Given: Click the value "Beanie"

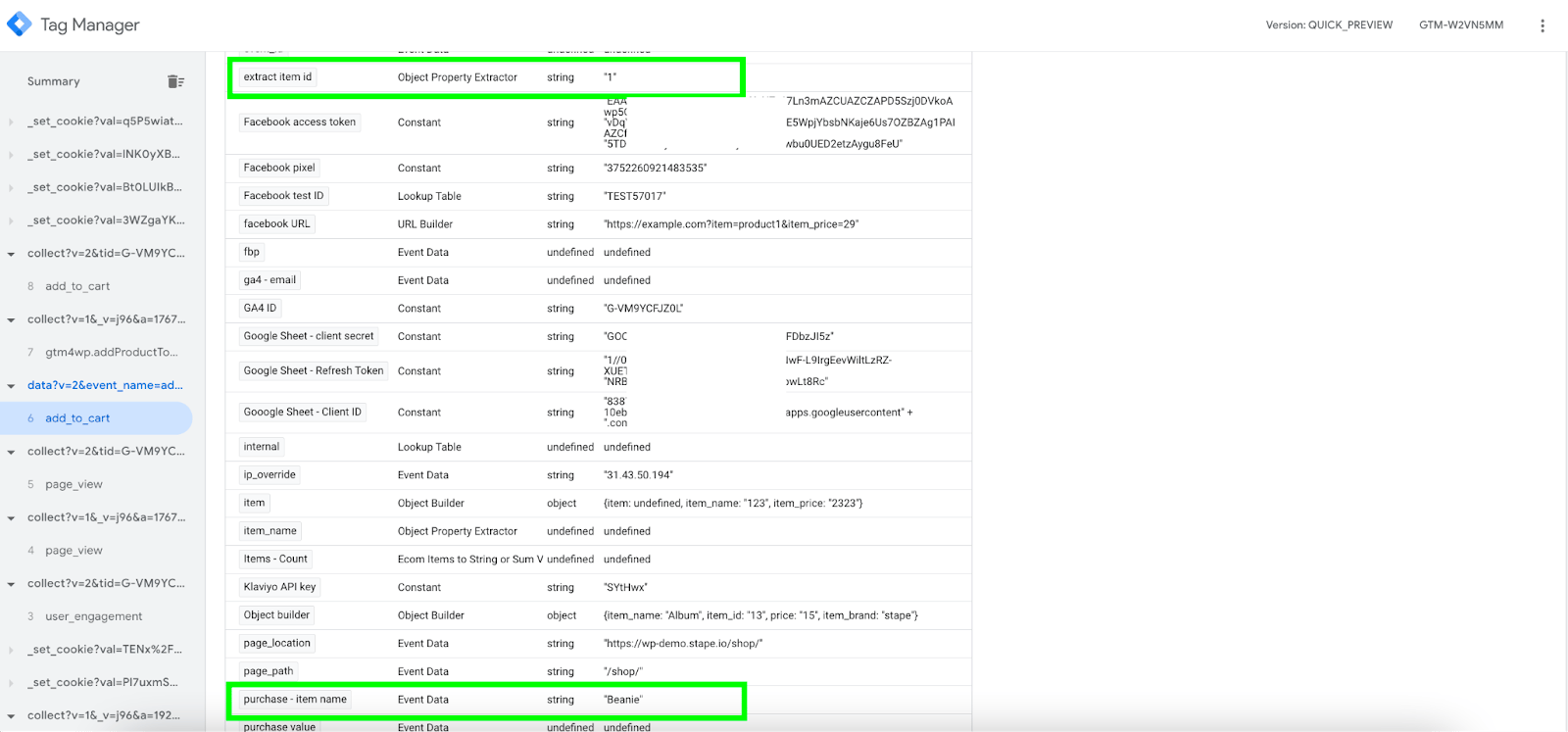Looking at the screenshot, I should tap(623, 700).
